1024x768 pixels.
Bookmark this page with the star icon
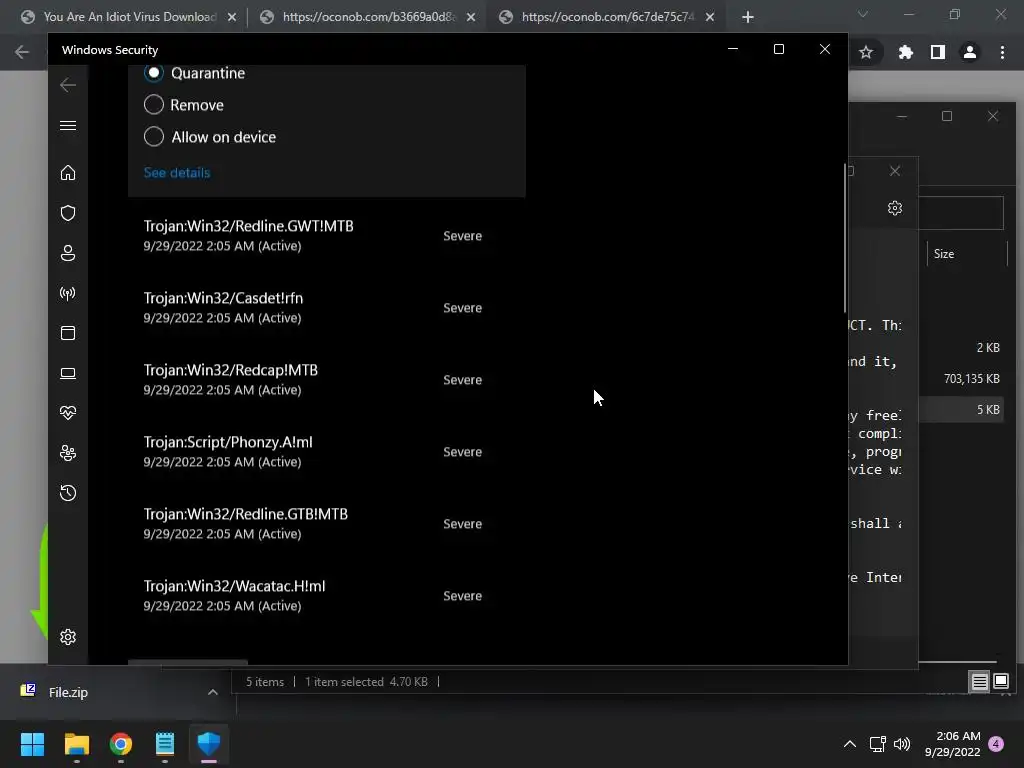coord(866,52)
